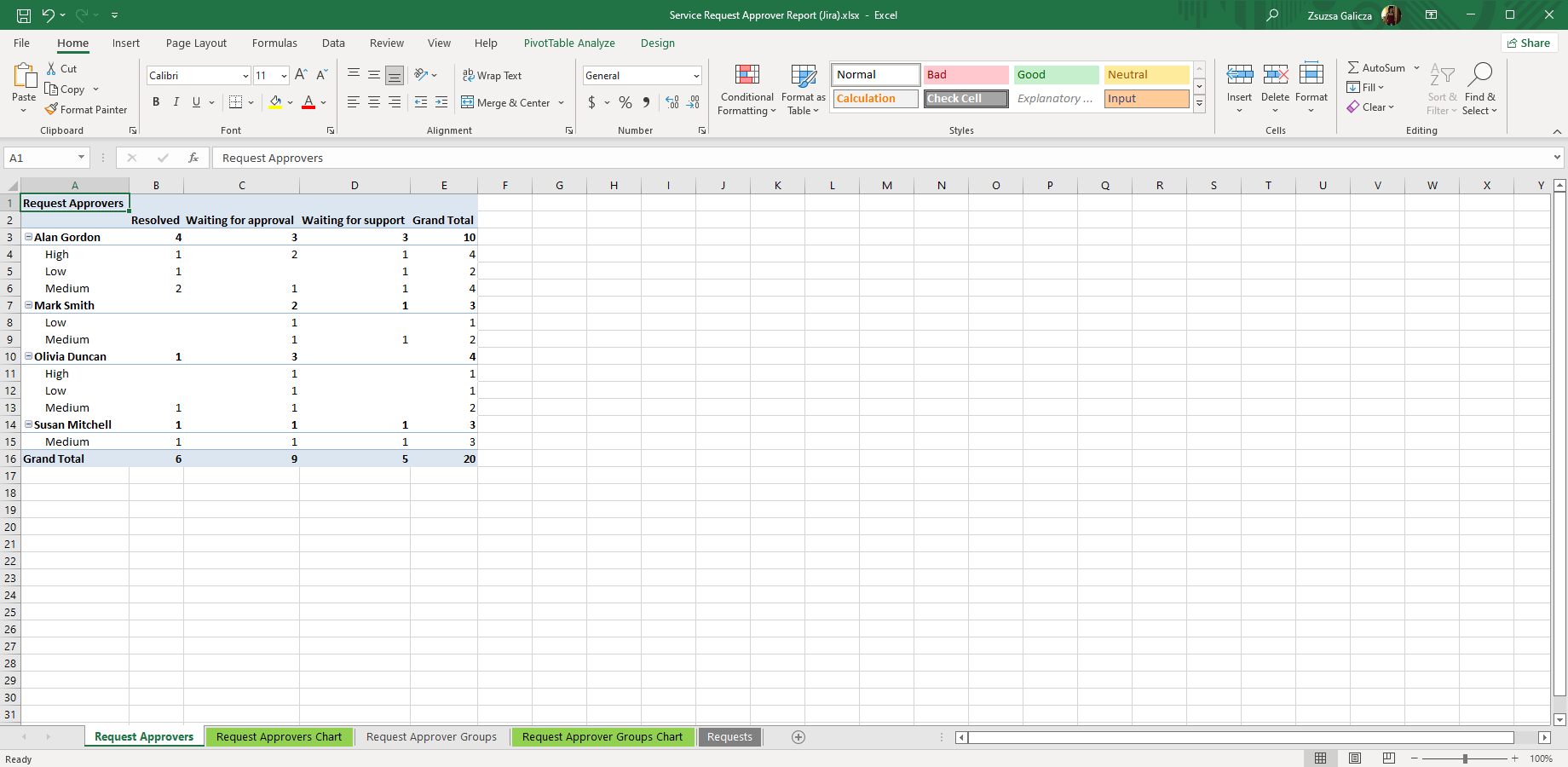
Task: Click the Paste clipboard icon
Action: tap(25, 76)
